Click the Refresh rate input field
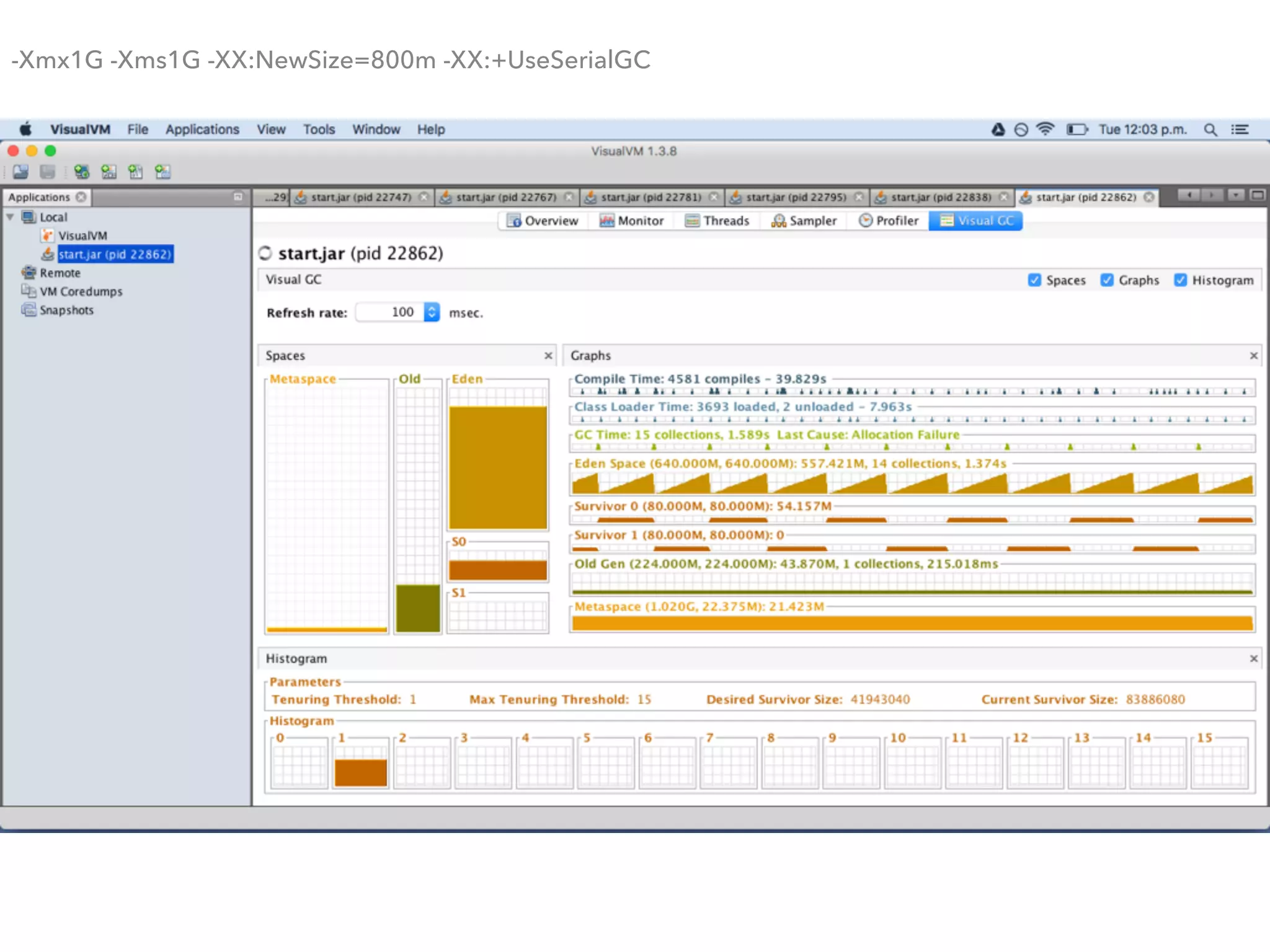1270x952 pixels. (x=390, y=312)
